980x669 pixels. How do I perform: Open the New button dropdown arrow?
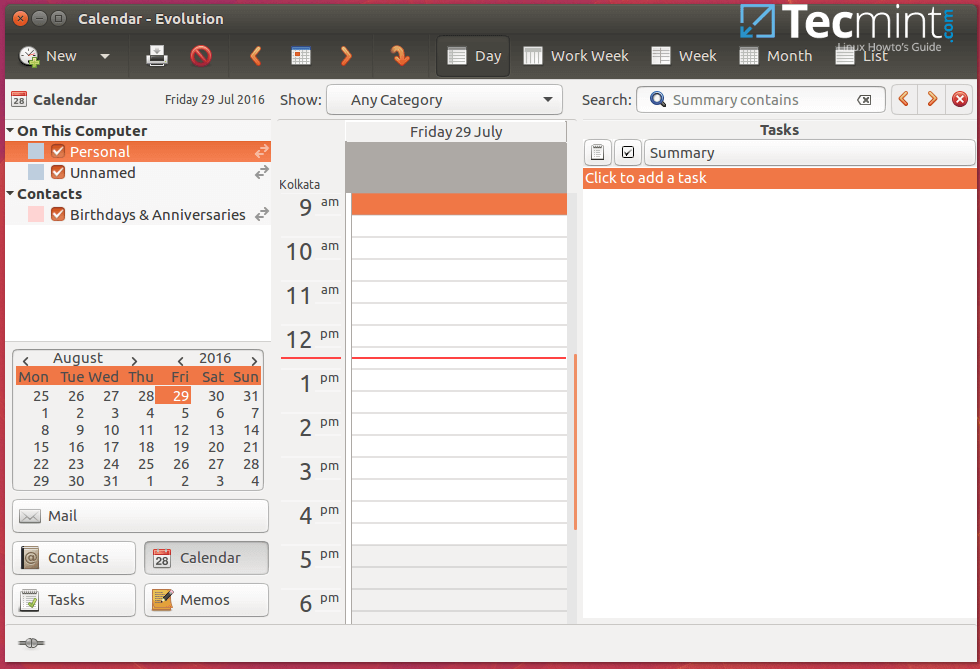point(105,56)
